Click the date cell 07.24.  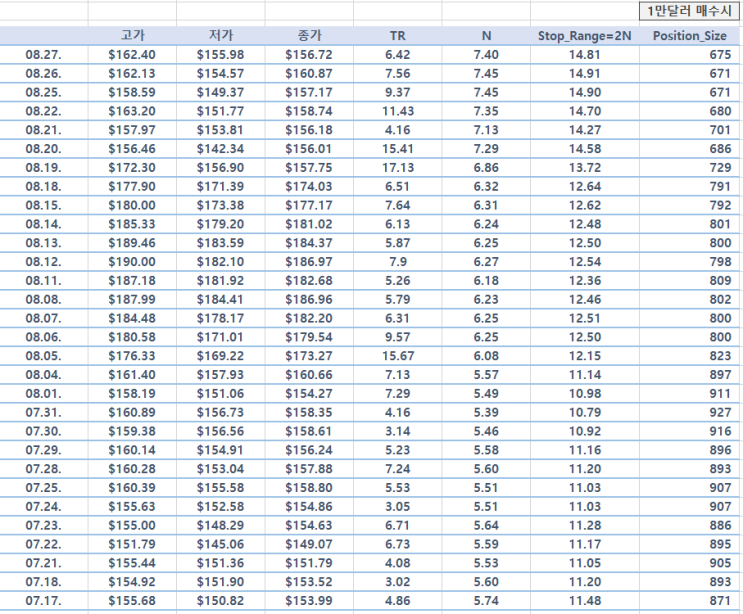pyautogui.click(x=44, y=506)
